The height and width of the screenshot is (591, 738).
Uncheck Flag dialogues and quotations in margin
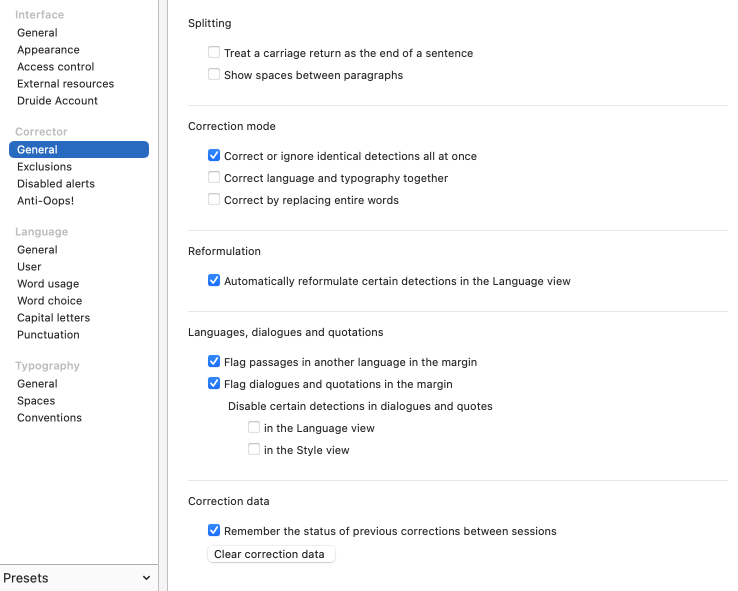[214, 384]
